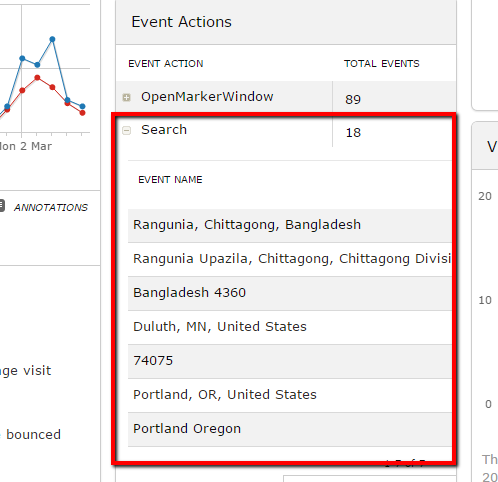Click the OpenMarkerWindow event action row
Image resolution: width=498 pixels, height=482 pixels.
[286, 97]
